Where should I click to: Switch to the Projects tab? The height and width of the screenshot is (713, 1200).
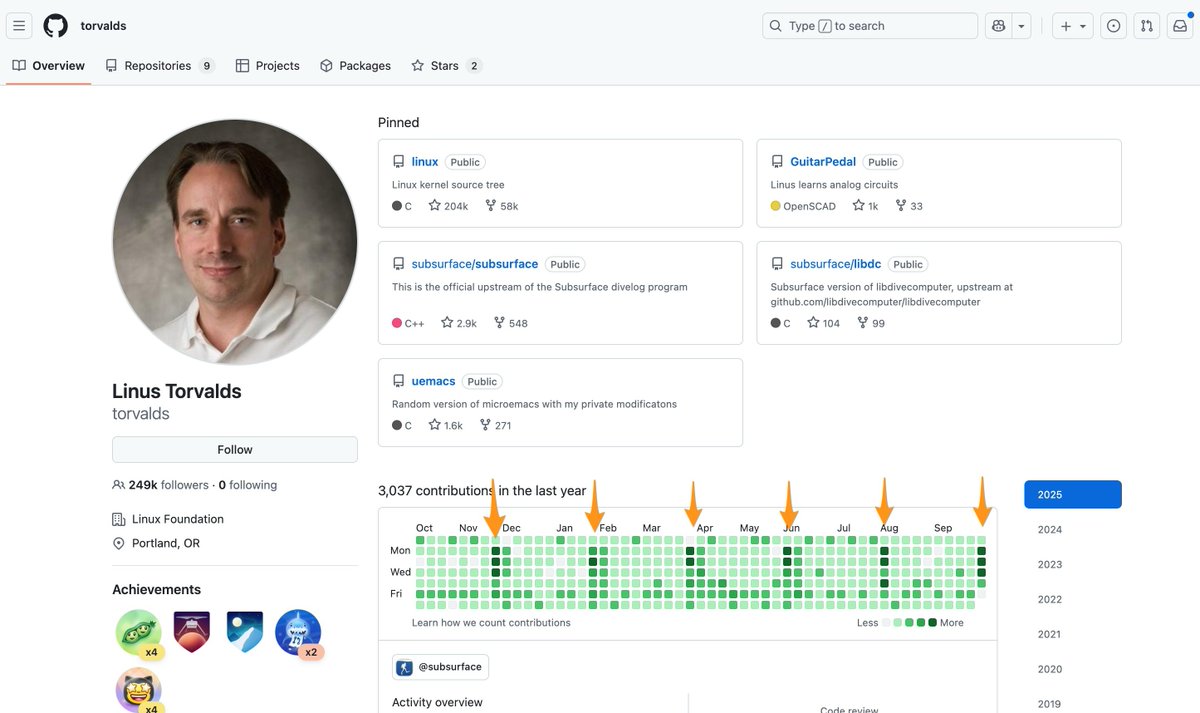tap(268, 66)
